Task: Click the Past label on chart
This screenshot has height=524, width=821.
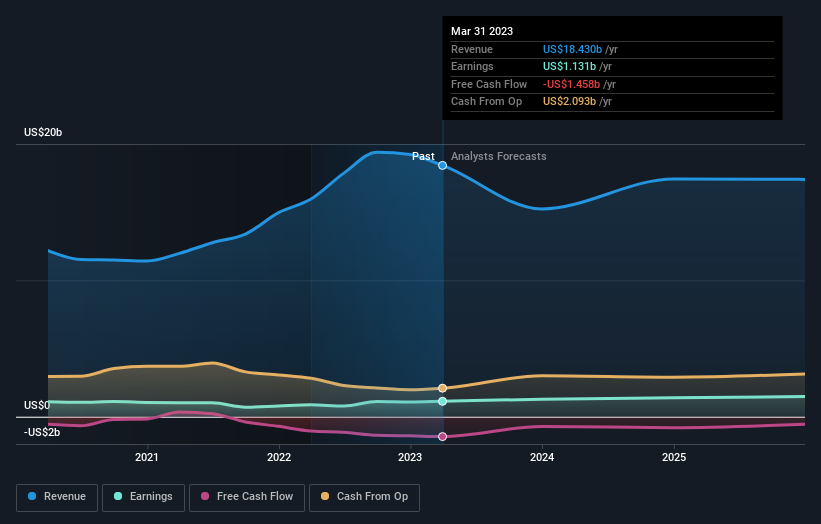Action: [x=423, y=156]
